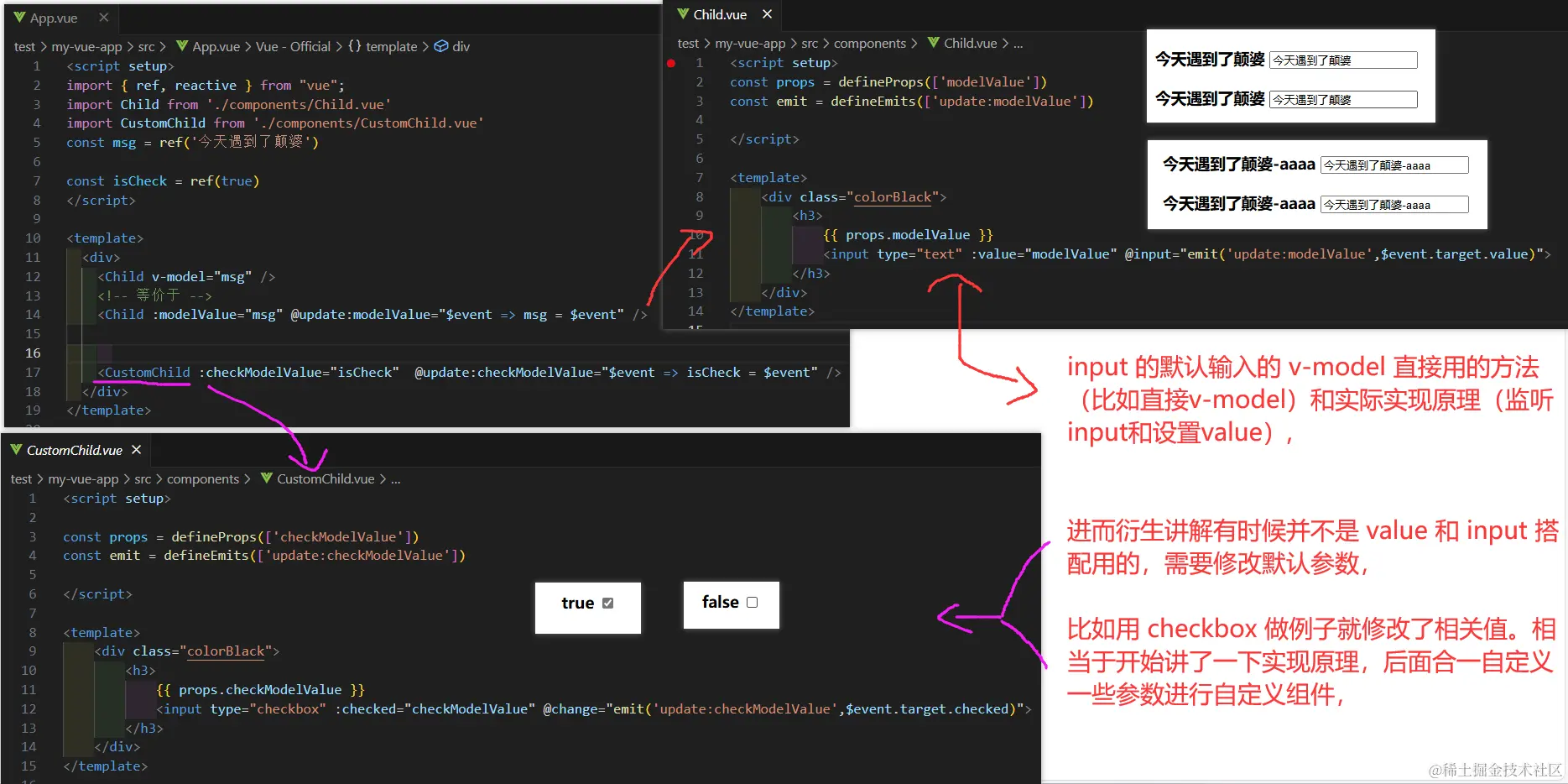This screenshot has width=1568, height=784.
Task: Click 'const isCheck = ref(true)' line
Action: (163, 180)
